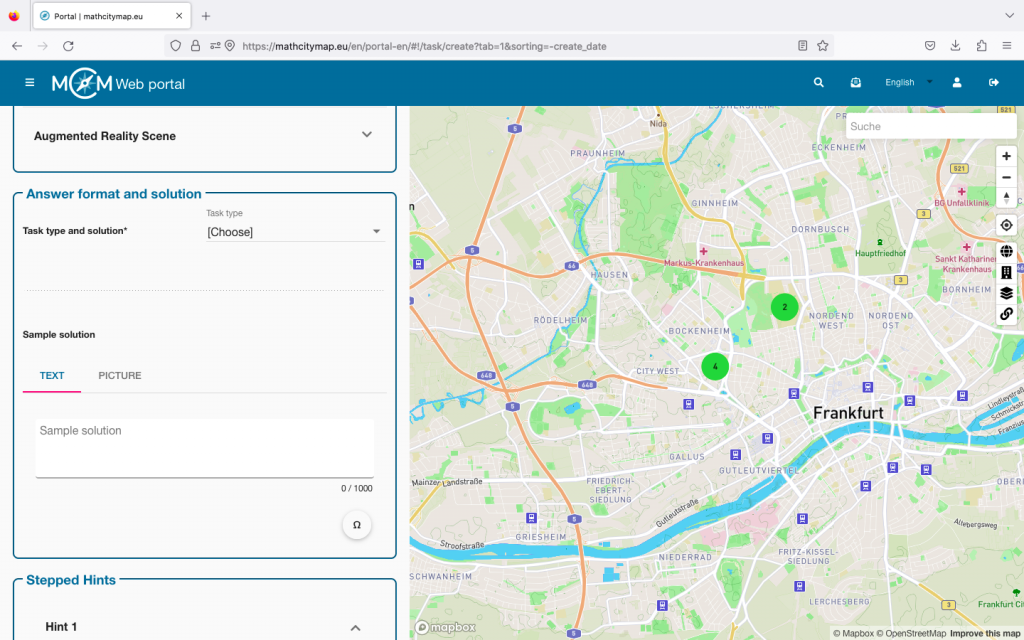1024x640 pixels.
Task: Click the Suche map search field
Action: [x=930, y=126]
